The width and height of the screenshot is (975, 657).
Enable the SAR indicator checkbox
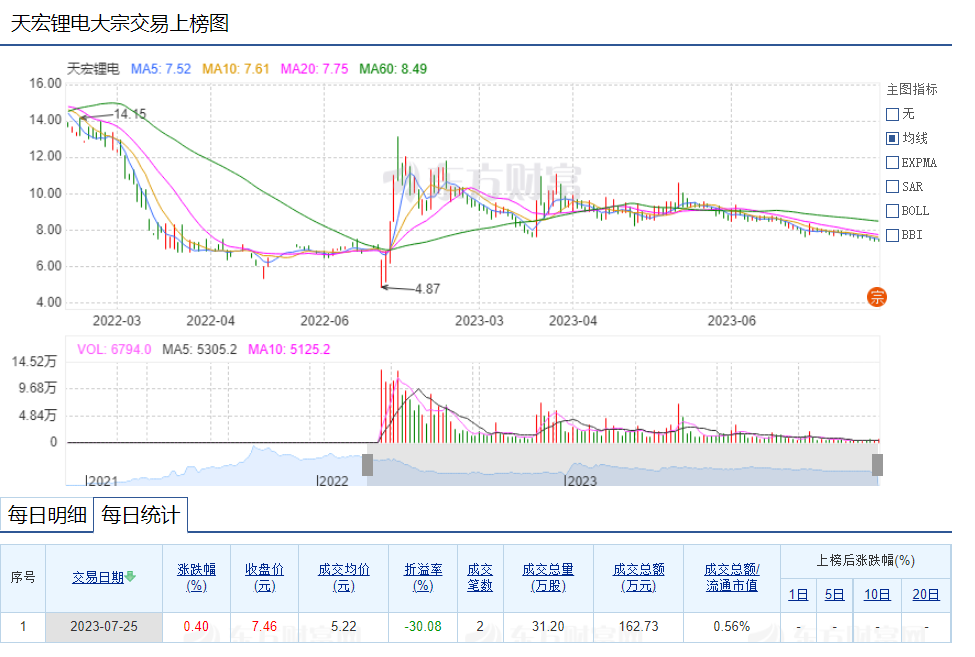point(892,186)
